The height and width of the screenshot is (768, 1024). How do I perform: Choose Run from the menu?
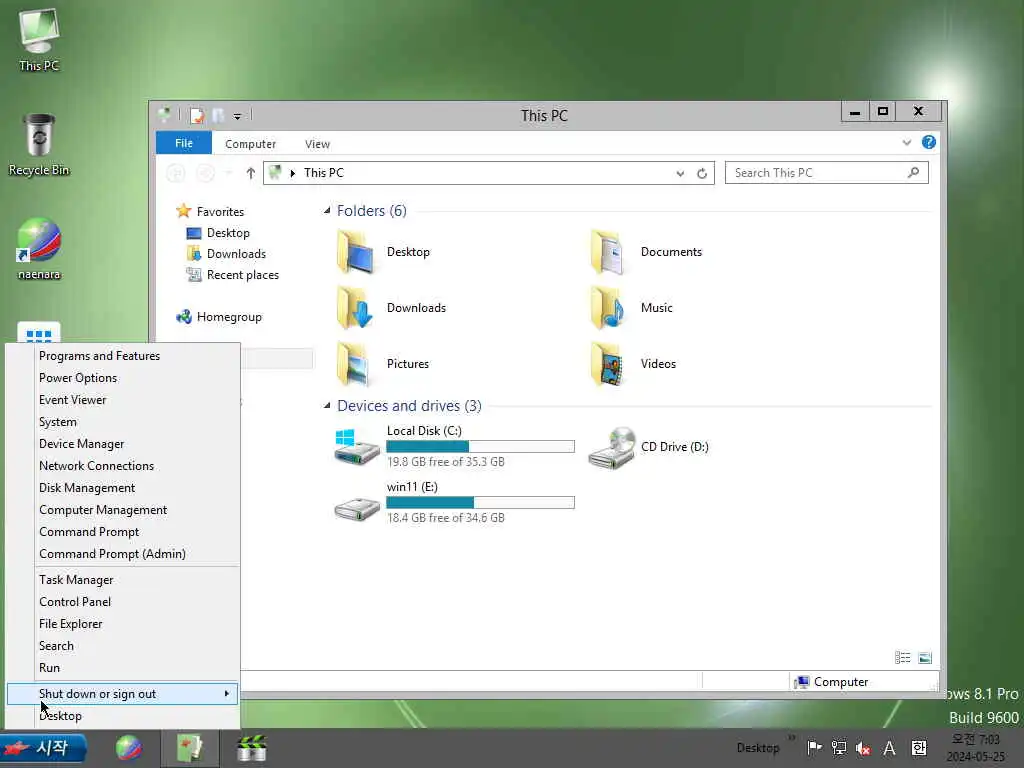(x=123, y=667)
